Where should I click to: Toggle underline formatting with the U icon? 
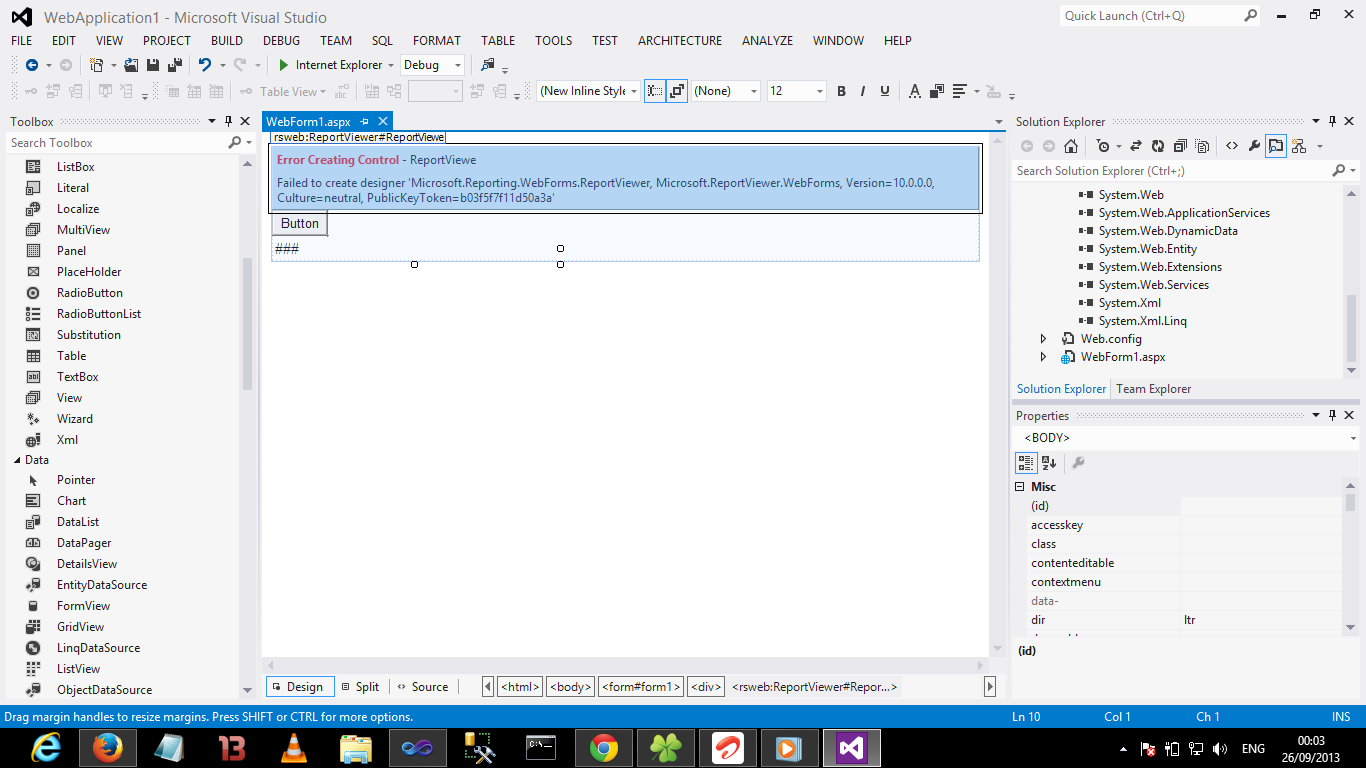tap(885, 91)
